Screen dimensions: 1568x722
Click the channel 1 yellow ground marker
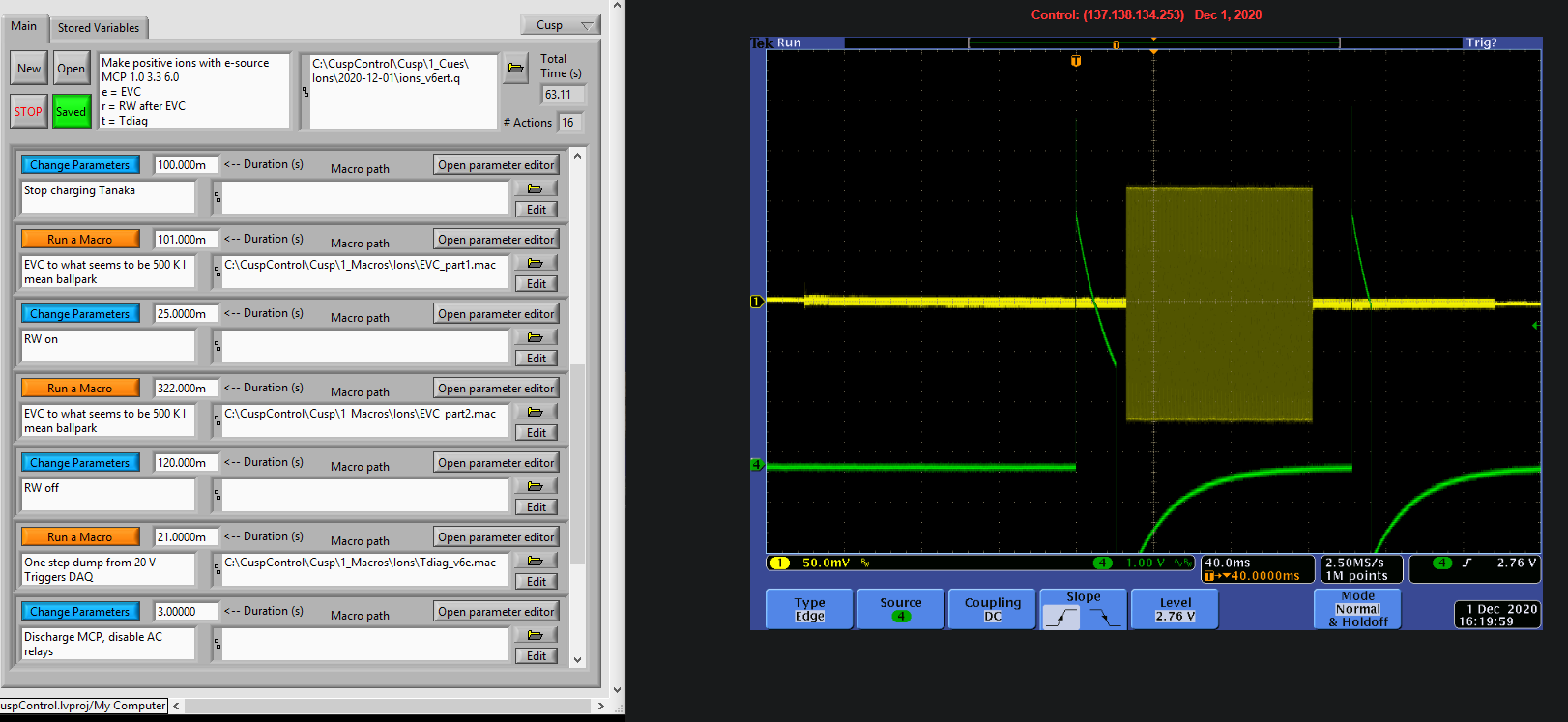pyautogui.click(x=757, y=302)
